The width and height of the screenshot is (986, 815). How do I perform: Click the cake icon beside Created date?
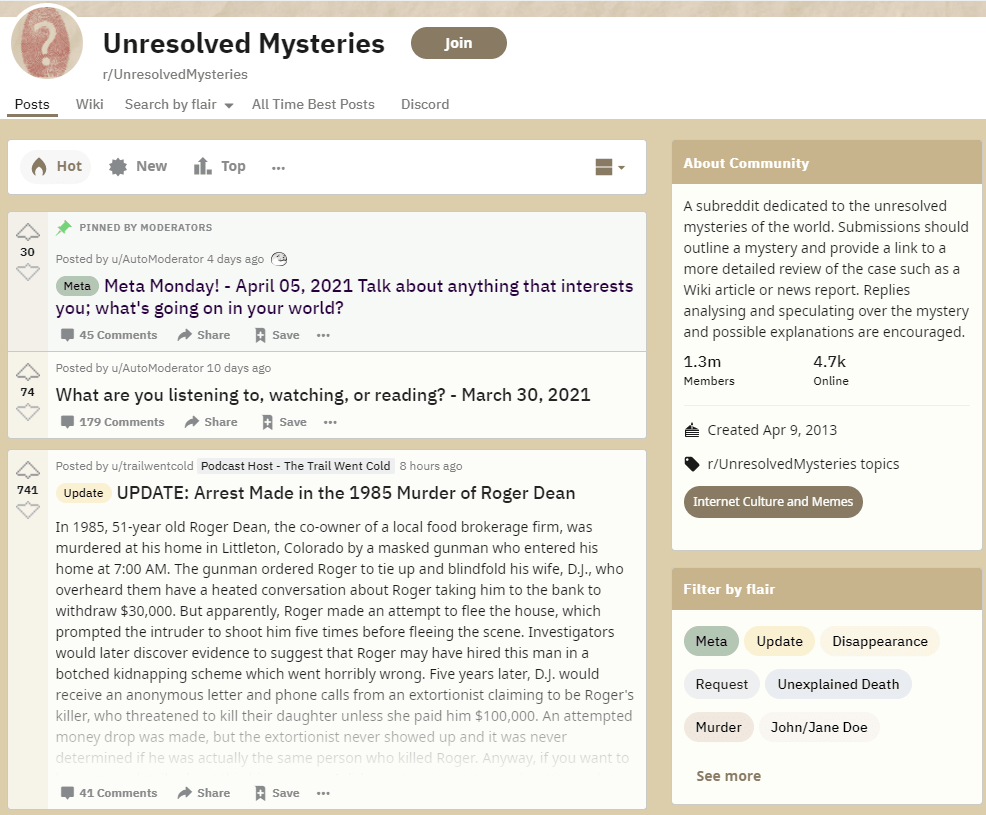[692, 430]
